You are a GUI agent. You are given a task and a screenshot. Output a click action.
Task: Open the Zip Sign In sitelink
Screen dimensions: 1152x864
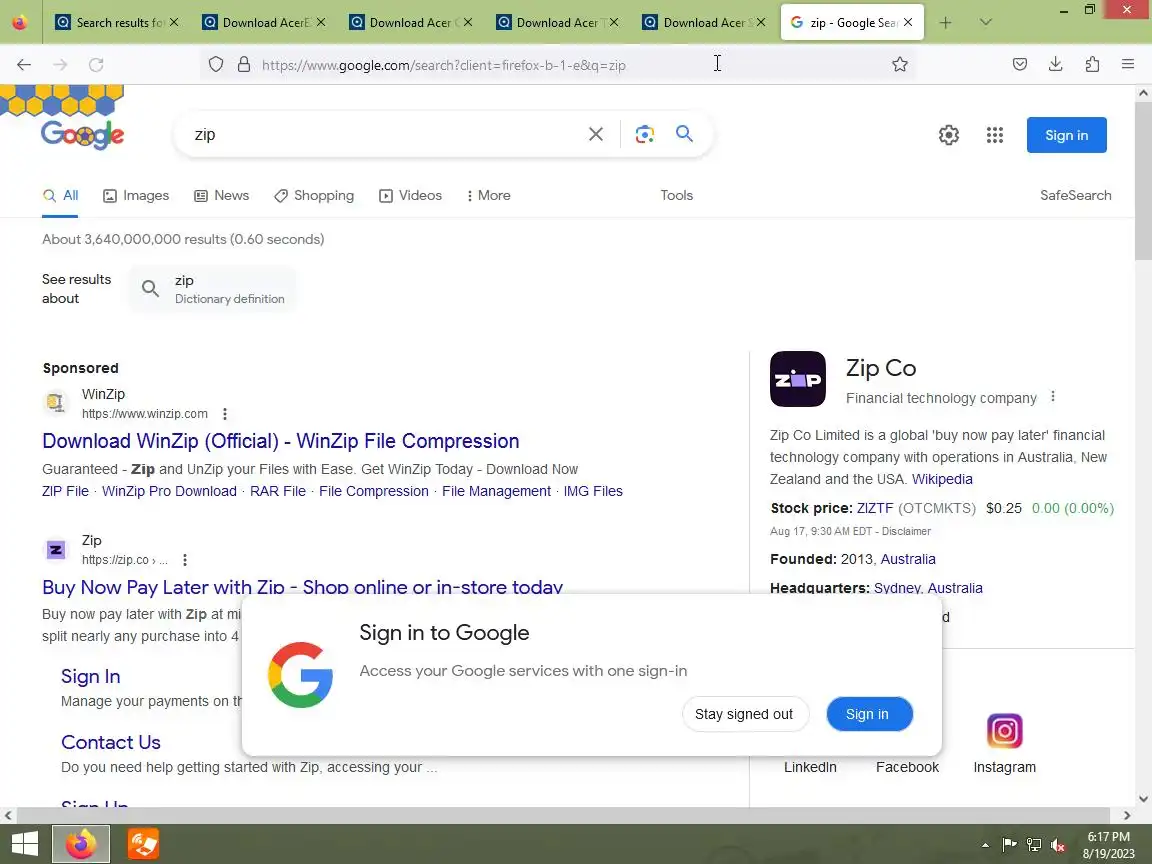tap(90, 676)
